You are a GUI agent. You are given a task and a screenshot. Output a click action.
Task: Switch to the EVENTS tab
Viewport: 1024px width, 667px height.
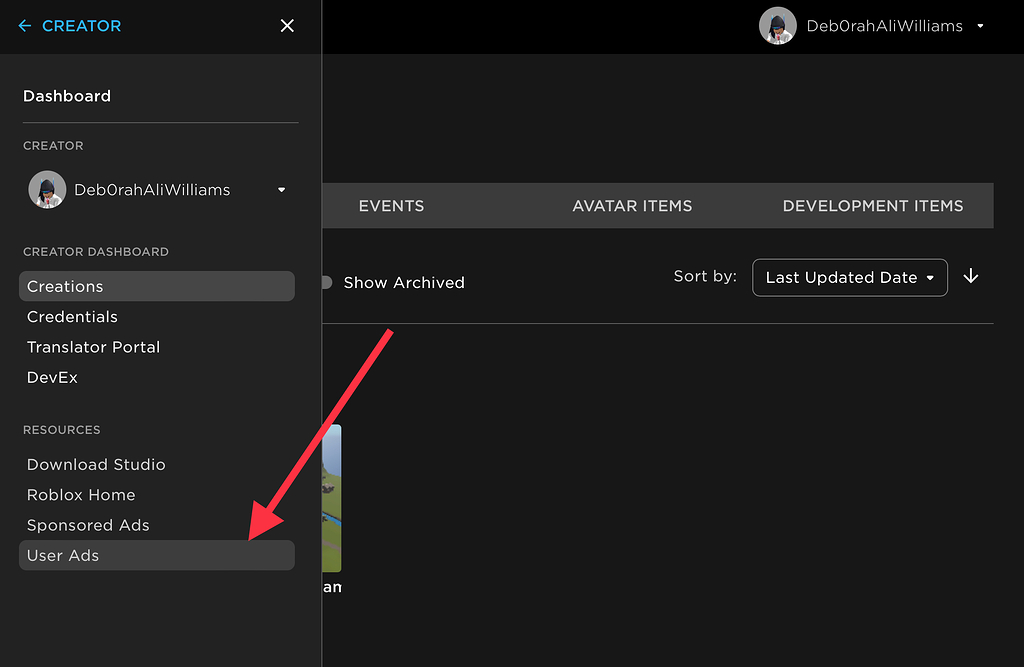click(x=391, y=206)
